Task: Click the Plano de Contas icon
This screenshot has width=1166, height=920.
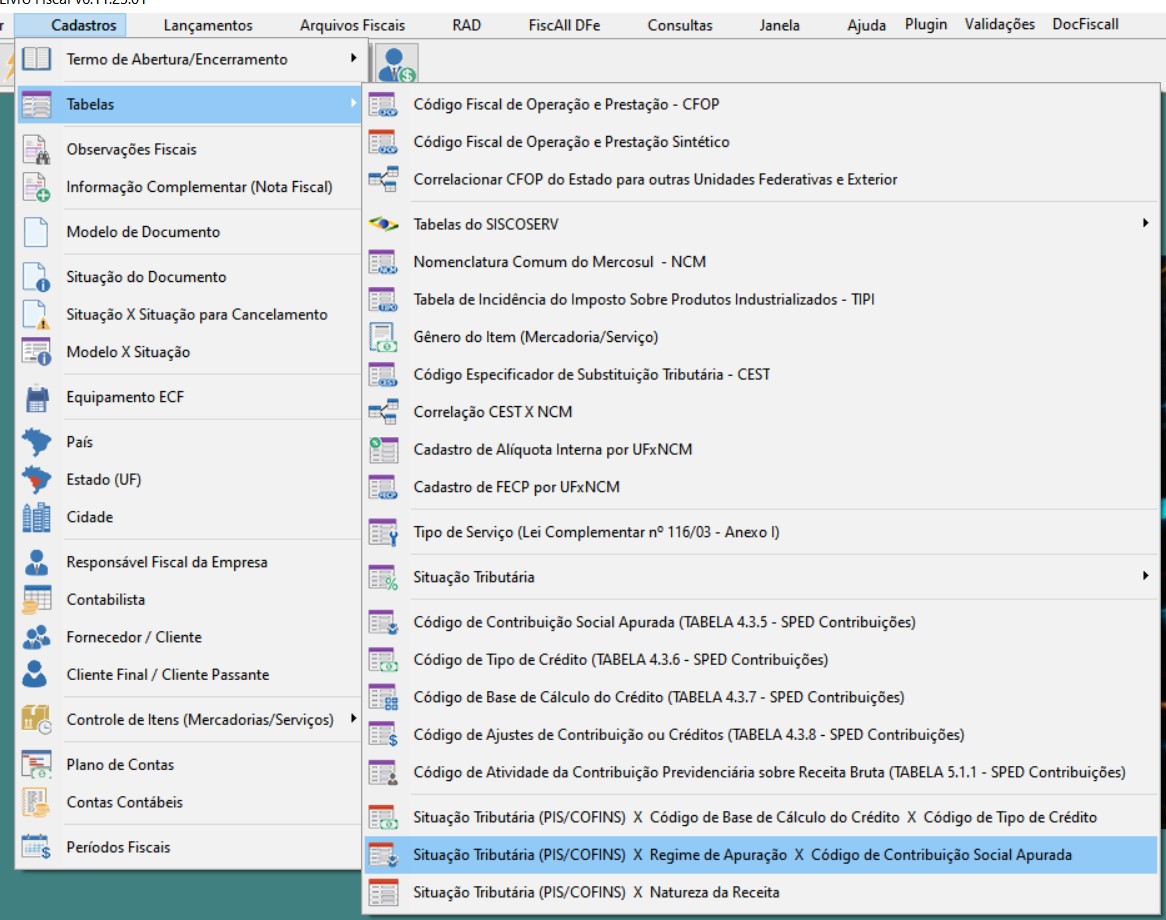Action: click(x=36, y=765)
